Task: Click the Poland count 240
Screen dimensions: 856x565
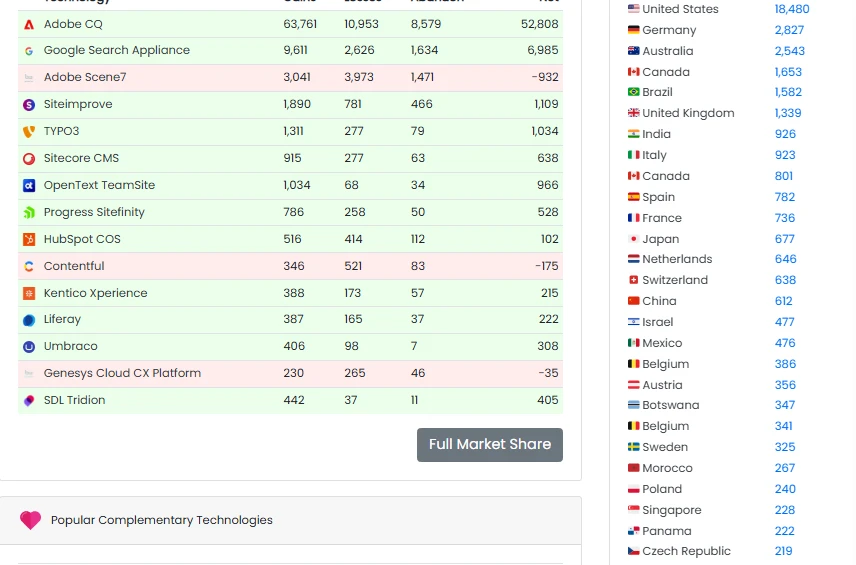Action: click(x=785, y=489)
